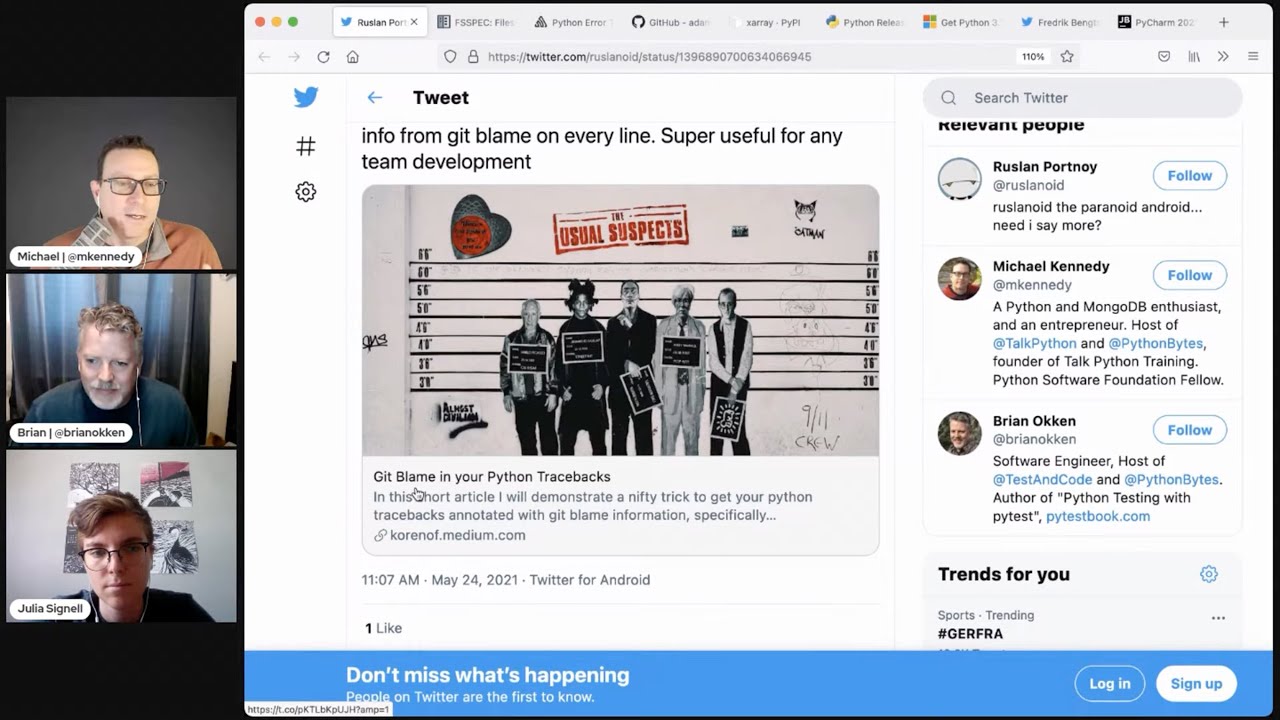The height and width of the screenshot is (720, 1280).
Task: Click the 110% zoom level indicator
Action: click(x=1033, y=57)
